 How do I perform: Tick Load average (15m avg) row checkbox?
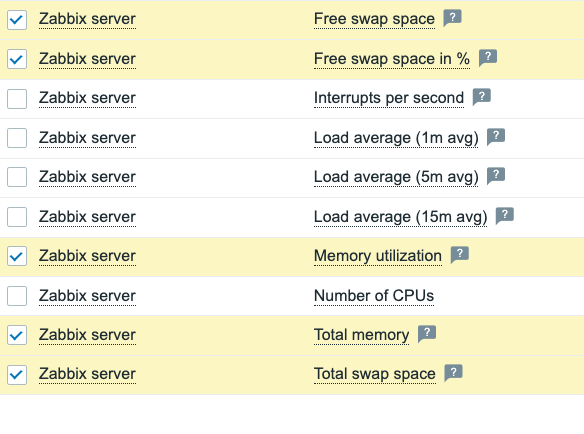17,217
